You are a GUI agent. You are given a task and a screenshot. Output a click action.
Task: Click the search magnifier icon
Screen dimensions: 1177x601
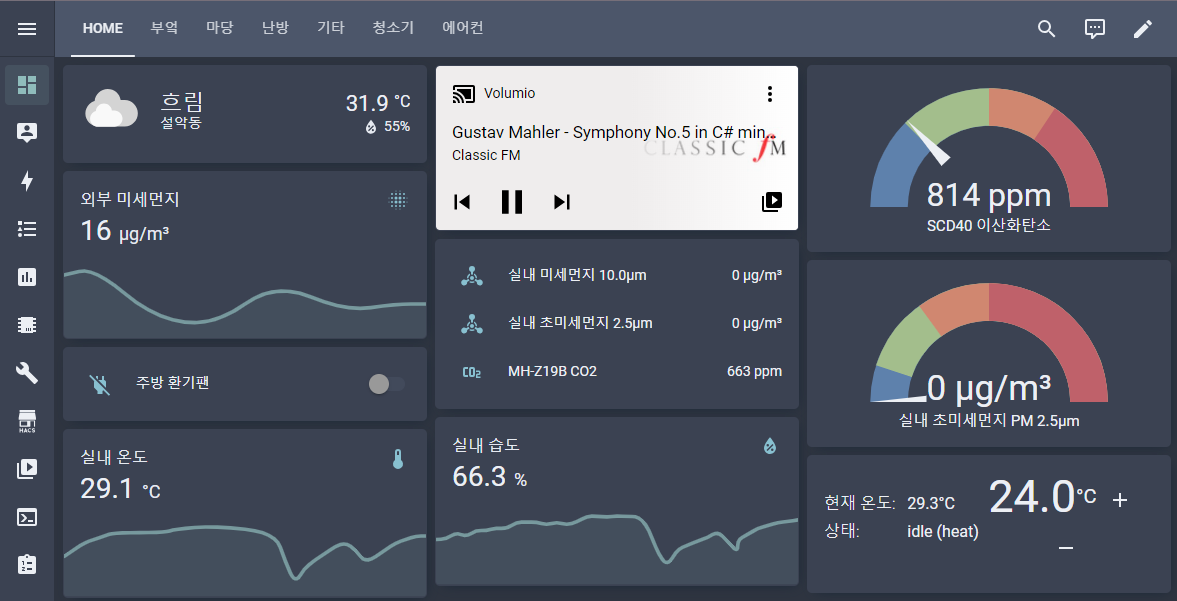click(1046, 29)
